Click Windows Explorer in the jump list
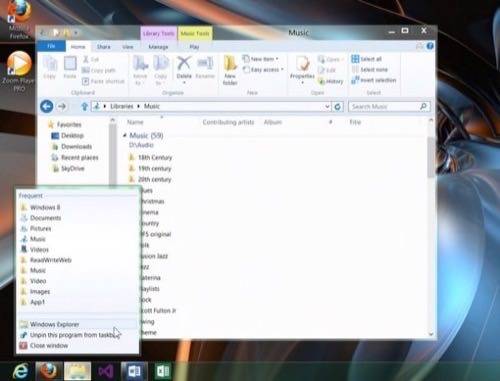Image resolution: width=500 pixels, height=381 pixels. tap(78, 324)
